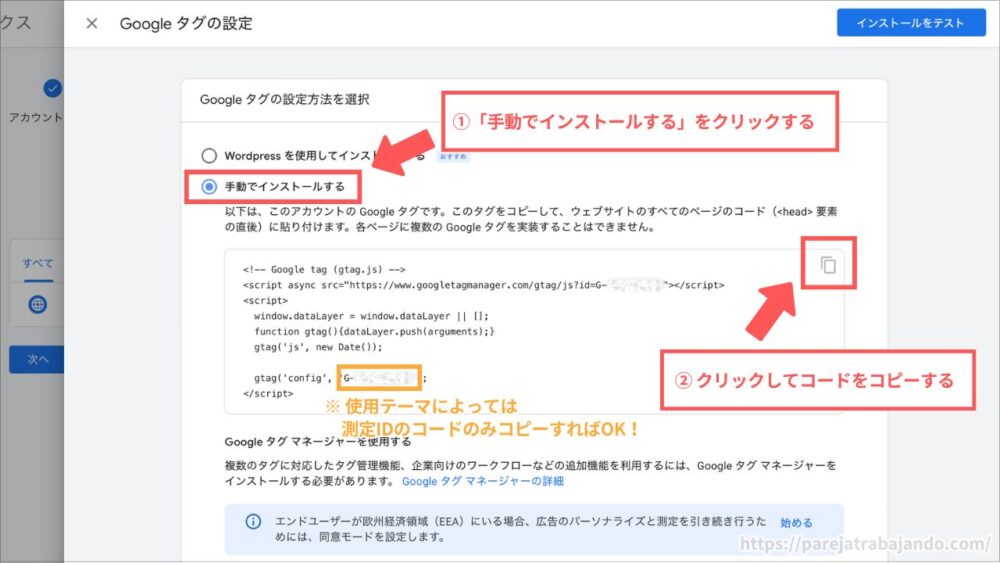Click the globe web platform icon

coord(38,305)
